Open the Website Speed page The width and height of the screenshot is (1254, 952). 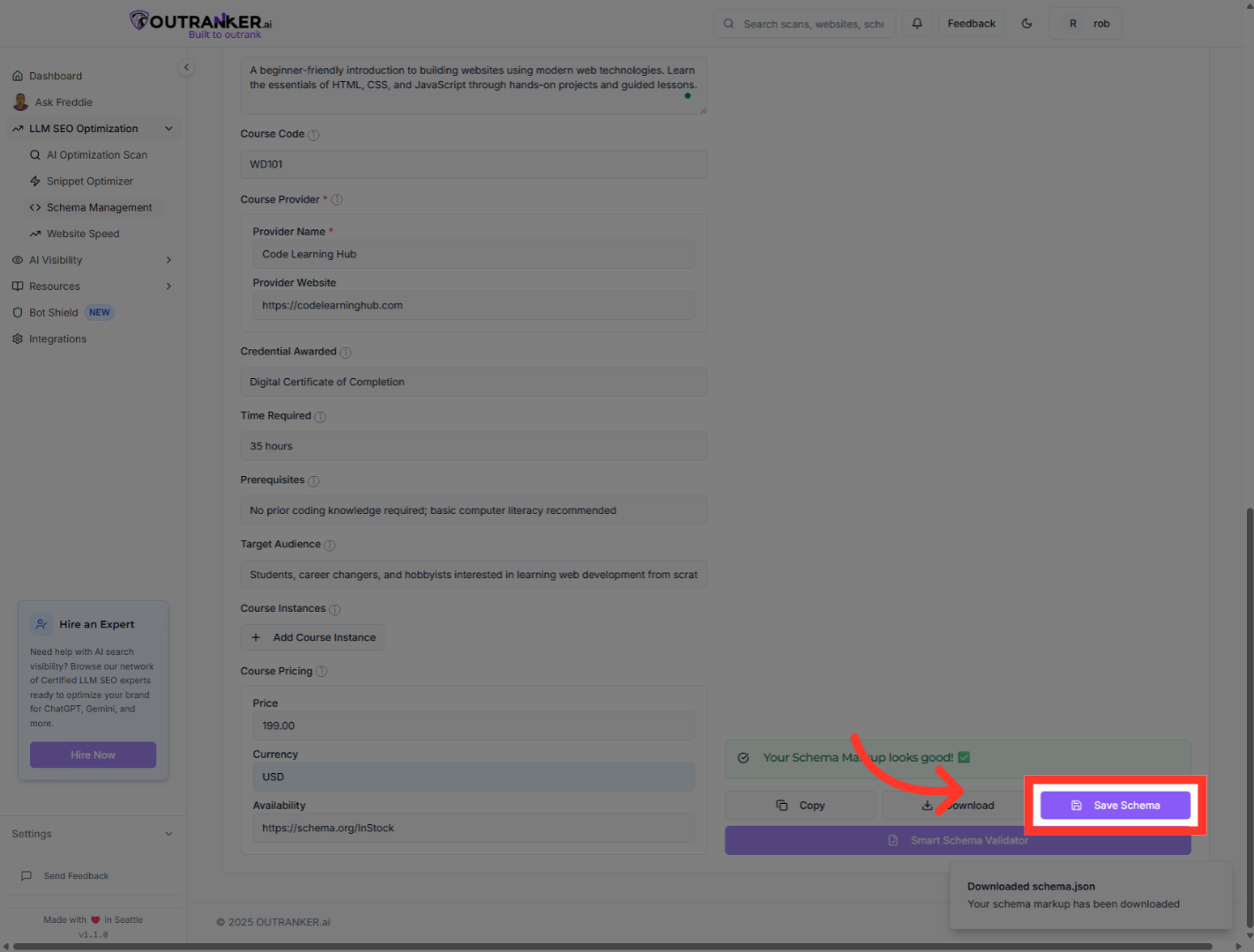click(83, 234)
